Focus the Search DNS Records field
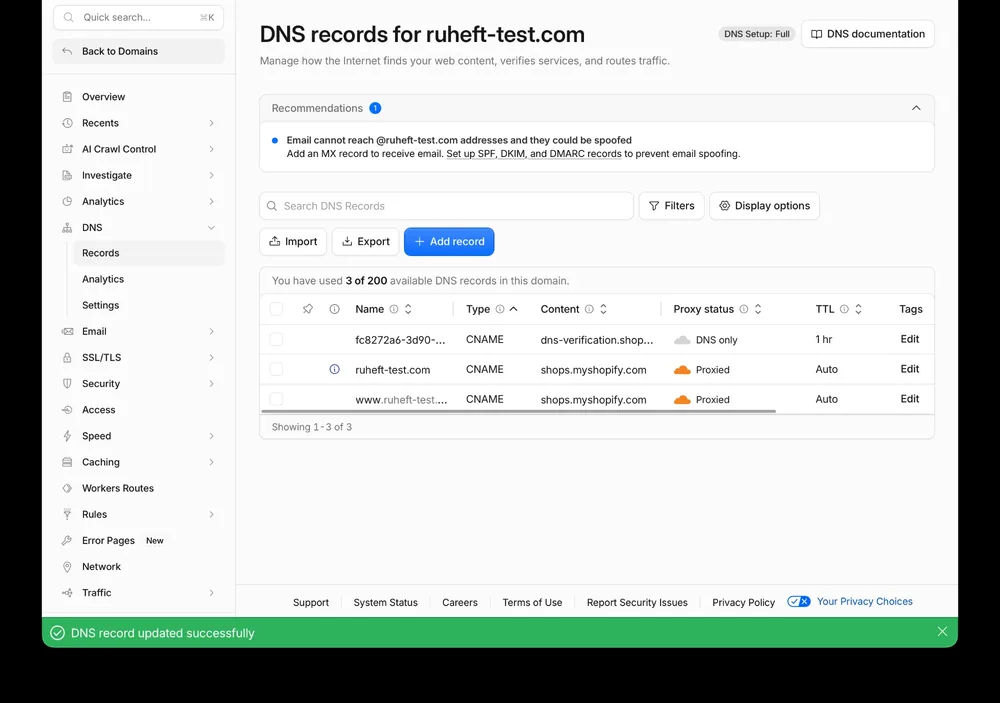This screenshot has height=703, width=1000. 446,206
